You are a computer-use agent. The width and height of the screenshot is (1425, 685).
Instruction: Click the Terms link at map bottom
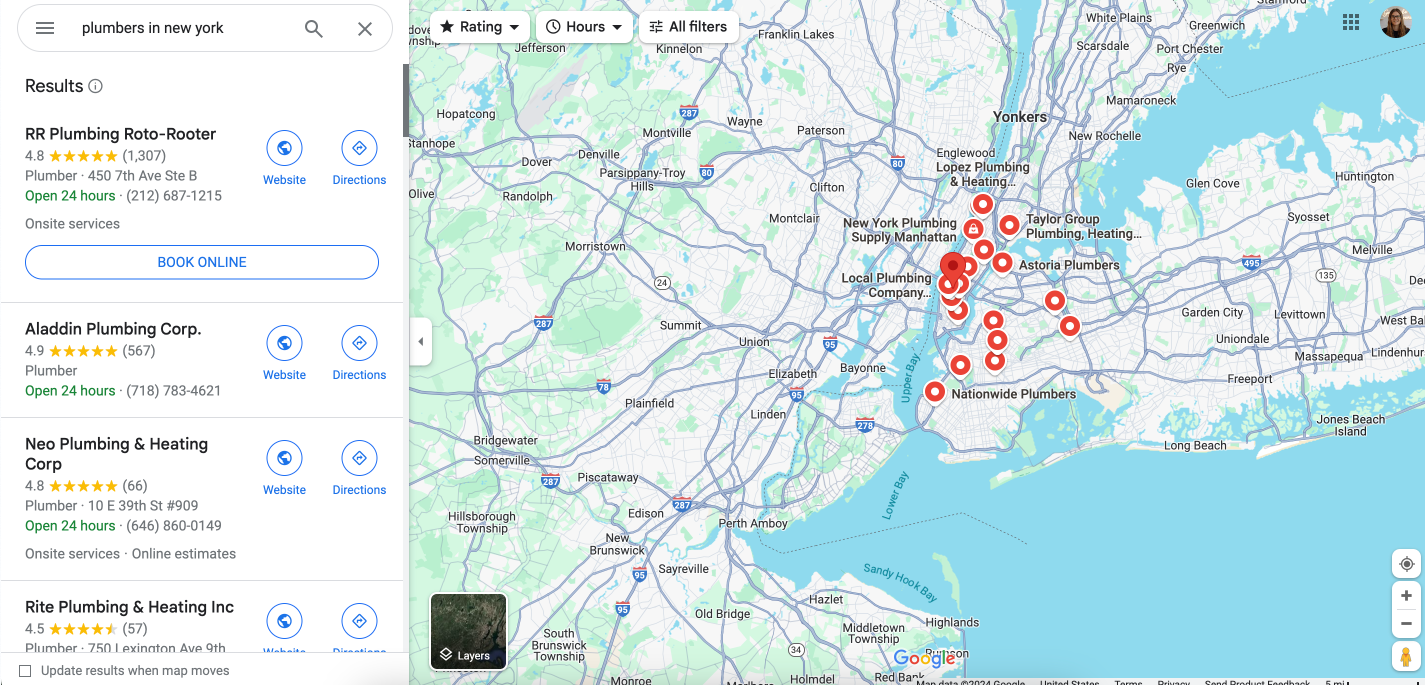coord(1128,682)
